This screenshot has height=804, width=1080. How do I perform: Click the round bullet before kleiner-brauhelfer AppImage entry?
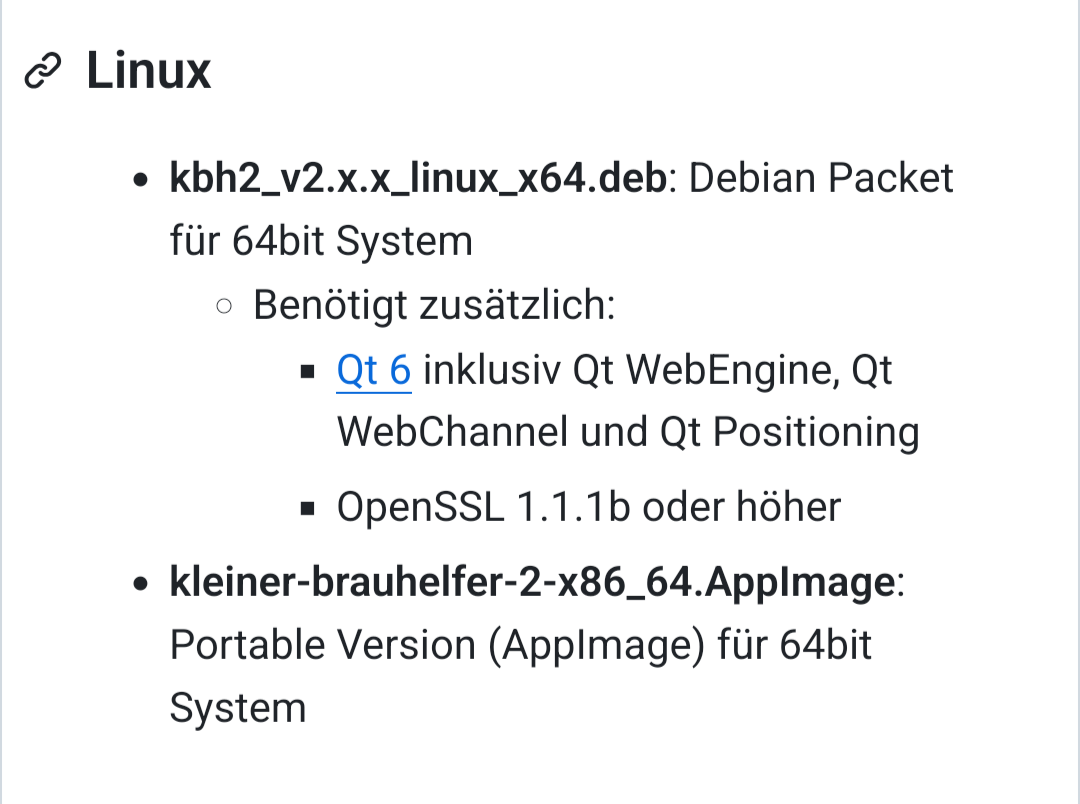(142, 584)
